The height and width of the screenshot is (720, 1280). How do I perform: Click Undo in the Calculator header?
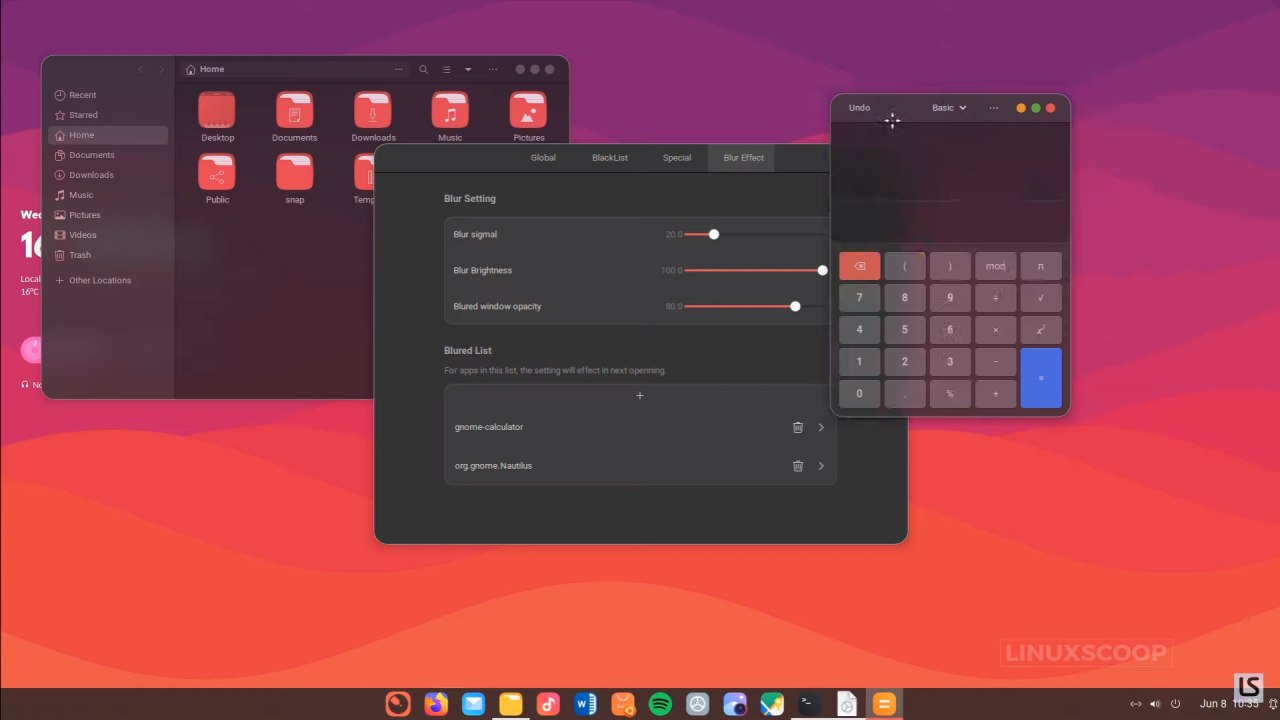click(x=859, y=108)
